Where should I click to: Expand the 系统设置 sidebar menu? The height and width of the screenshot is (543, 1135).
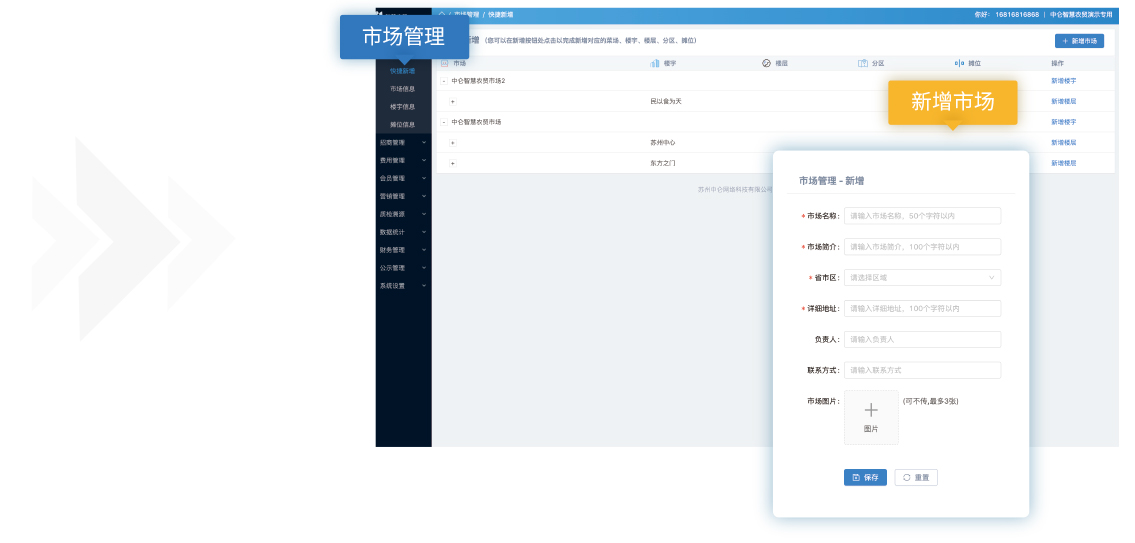pos(403,286)
